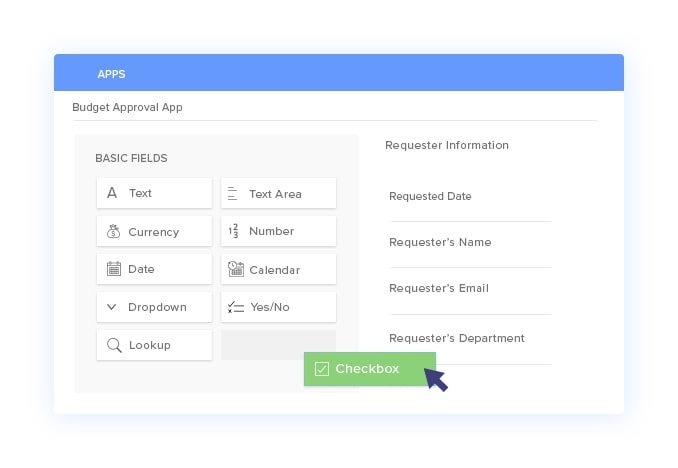Click the Number 123 icon
The height and width of the screenshot is (468, 678).
click(x=233, y=231)
